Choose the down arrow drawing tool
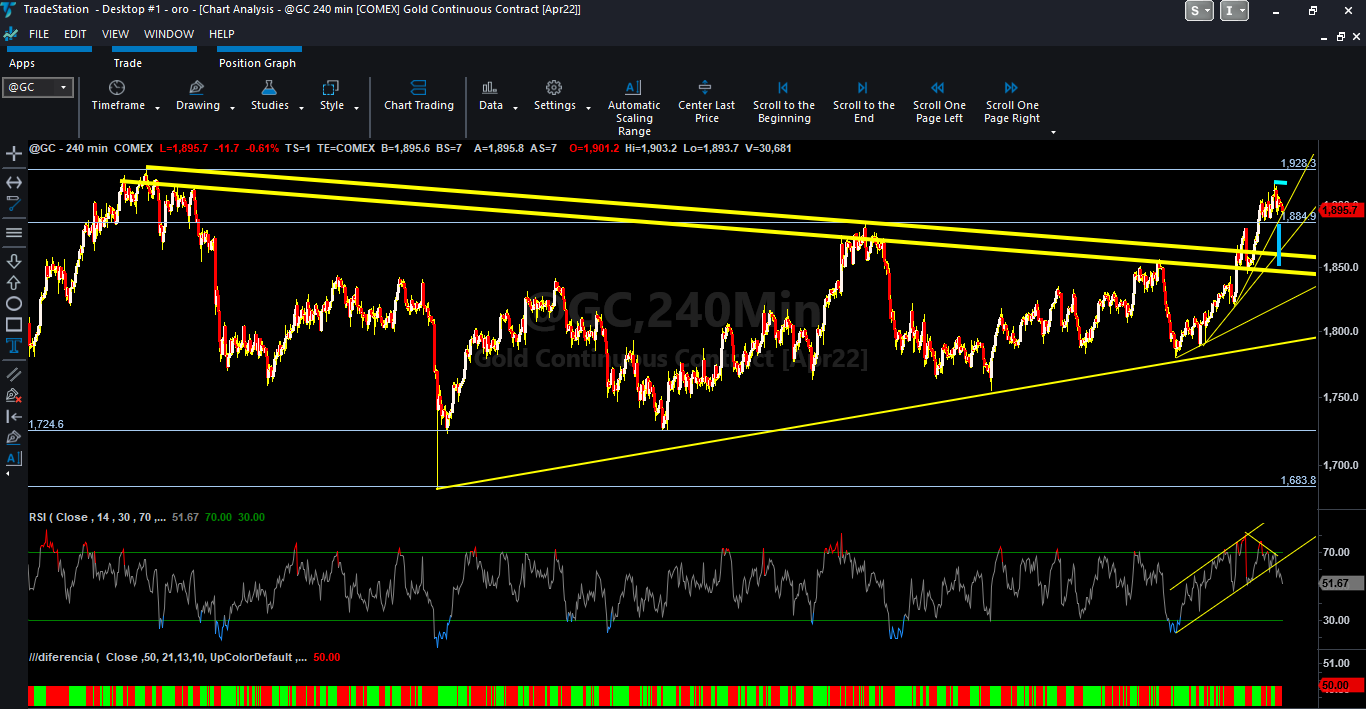 point(14,261)
